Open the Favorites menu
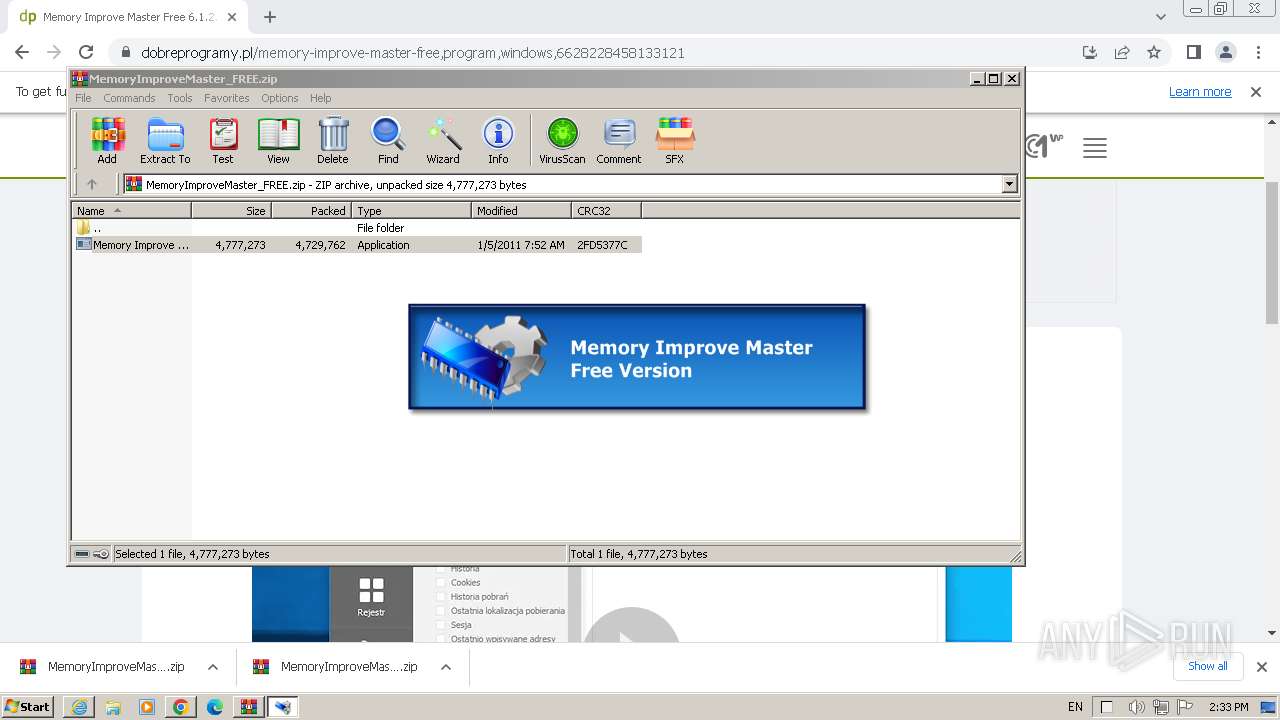The height and width of the screenshot is (720, 1280). [227, 98]
